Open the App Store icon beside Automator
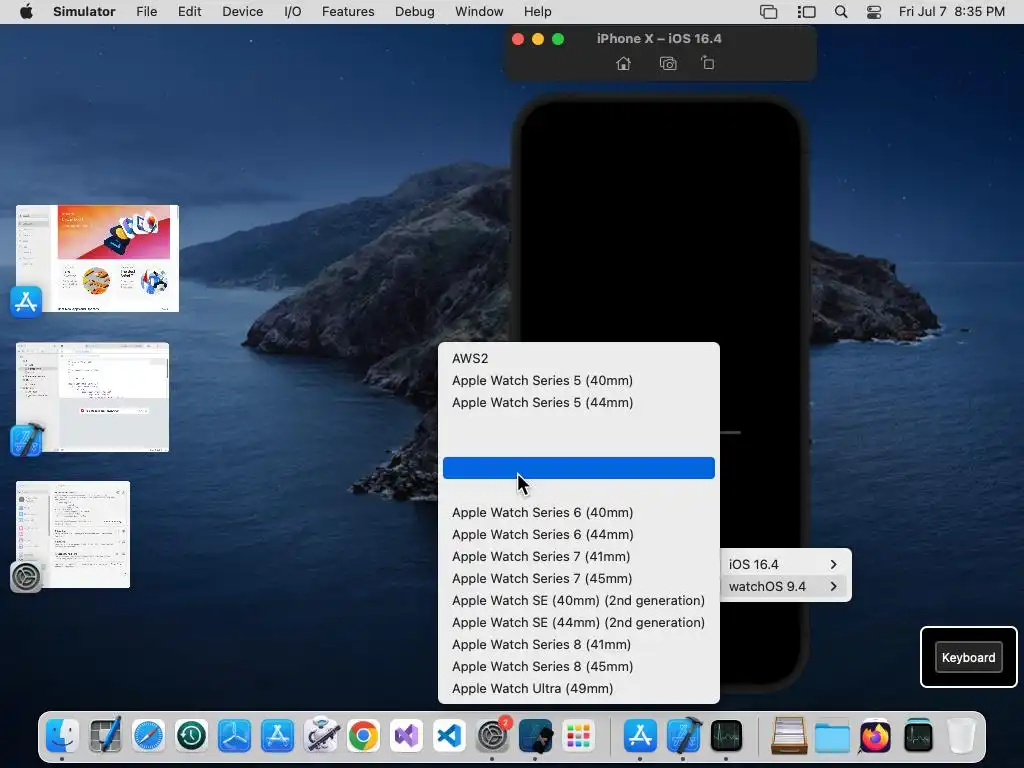 pyautogui.click(x=278, y=735)
